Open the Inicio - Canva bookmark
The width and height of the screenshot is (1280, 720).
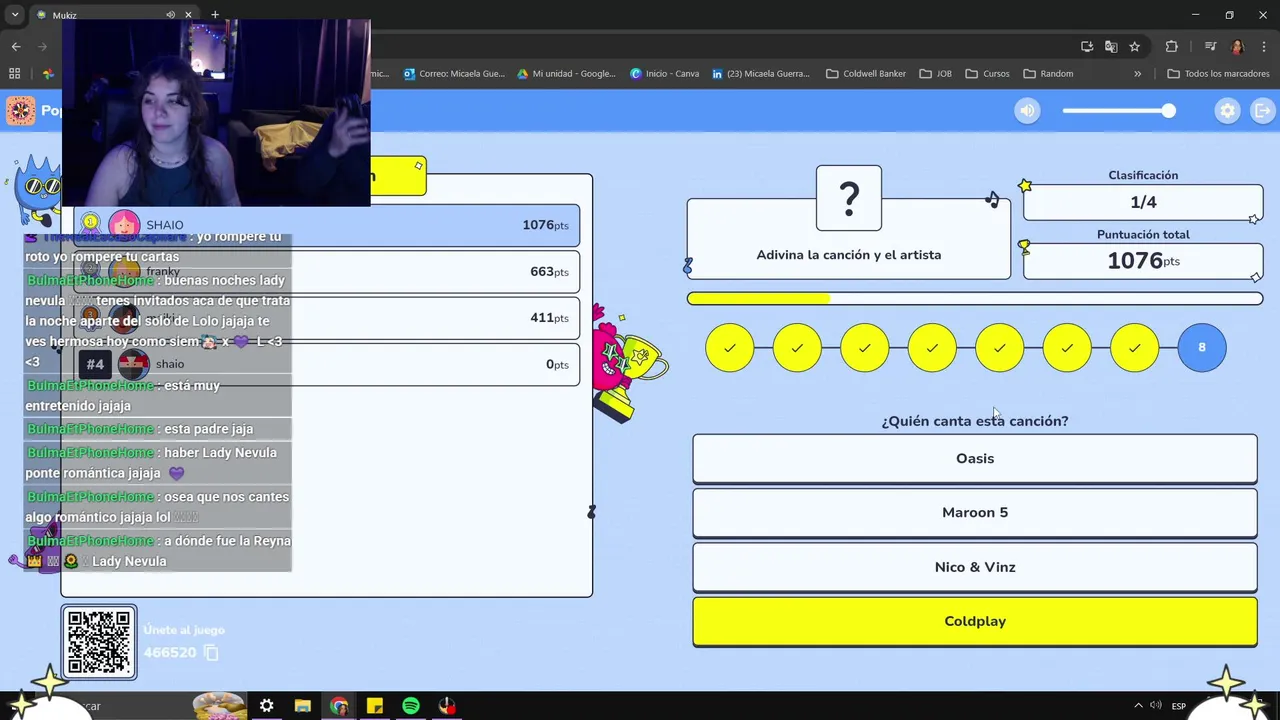tap(665, 73)
